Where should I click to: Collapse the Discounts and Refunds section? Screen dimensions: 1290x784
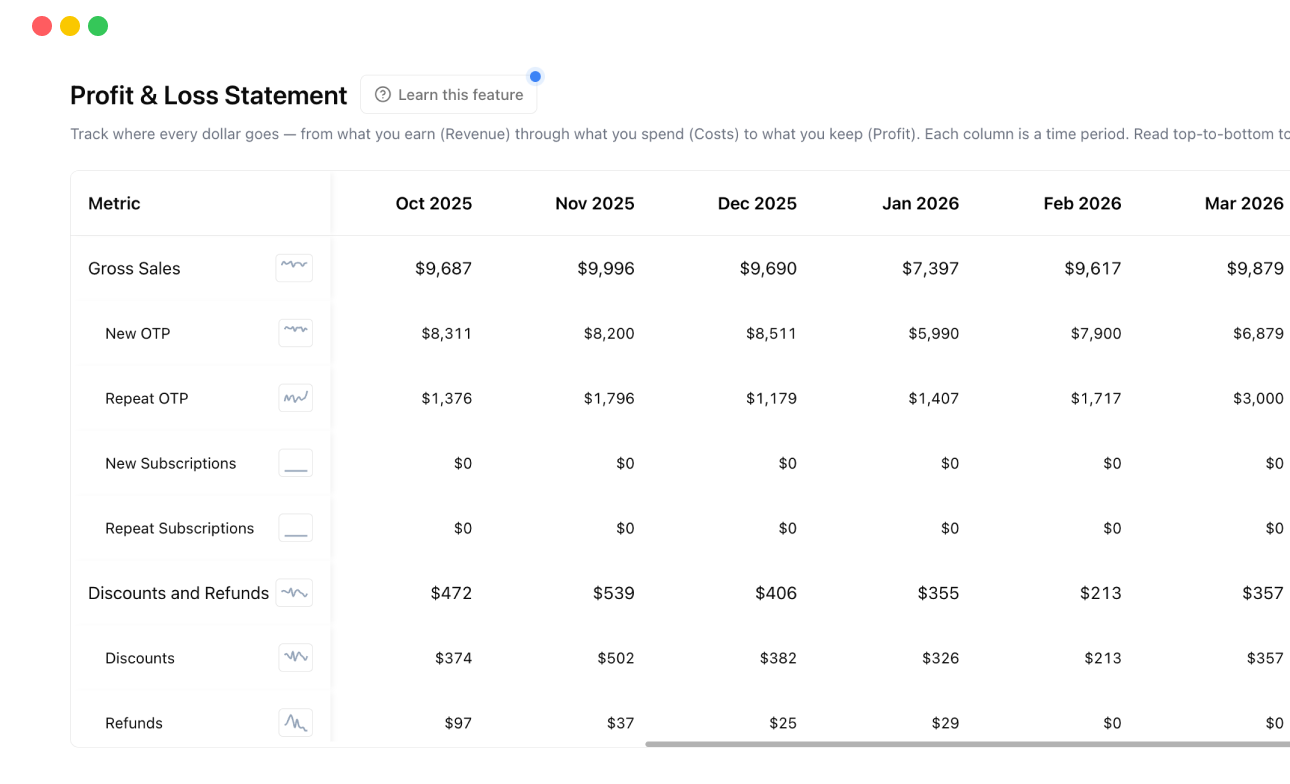coord(178,592)
